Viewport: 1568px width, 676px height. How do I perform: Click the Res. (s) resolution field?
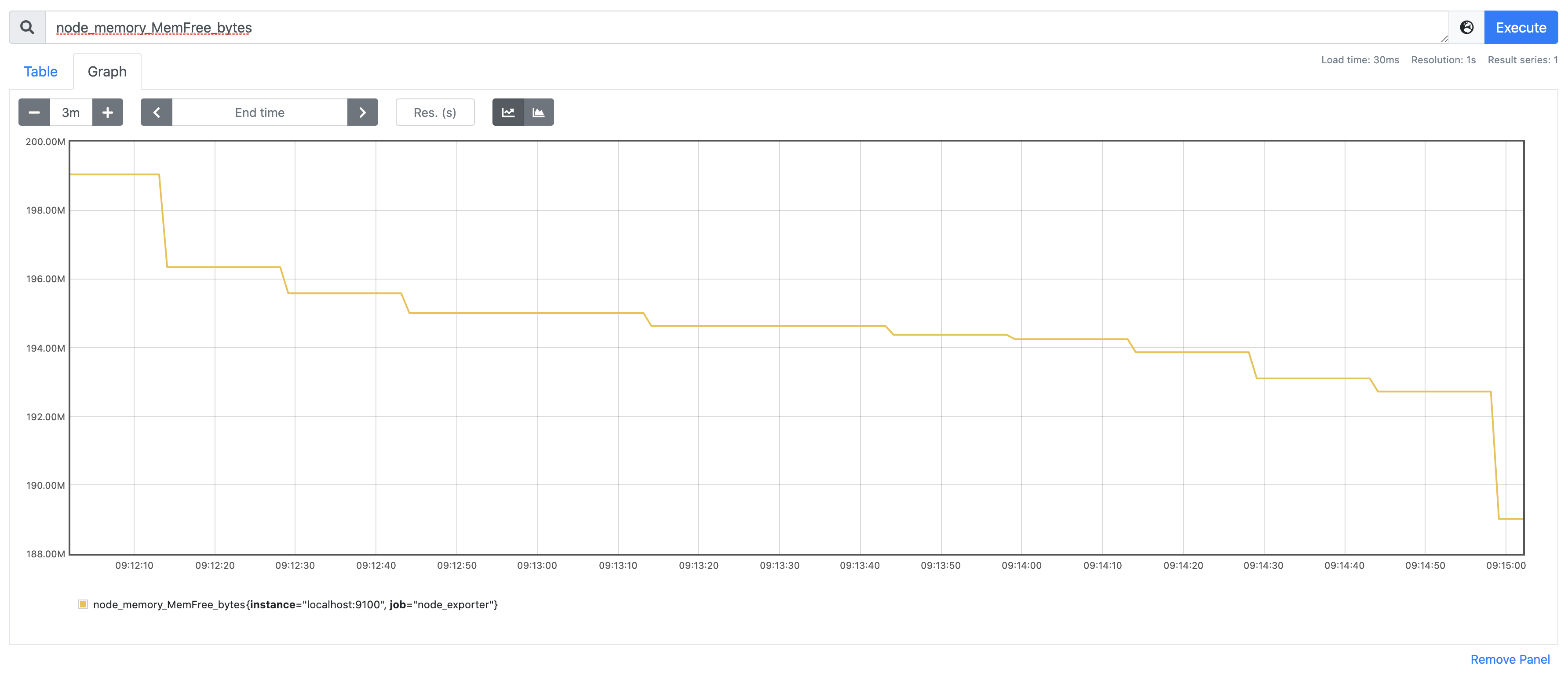[434, 113]
